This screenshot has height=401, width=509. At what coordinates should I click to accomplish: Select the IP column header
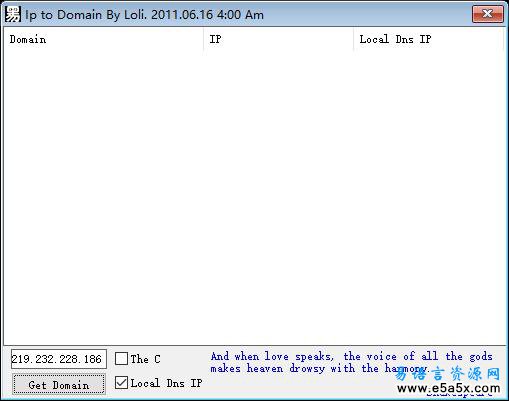(278, 39)
